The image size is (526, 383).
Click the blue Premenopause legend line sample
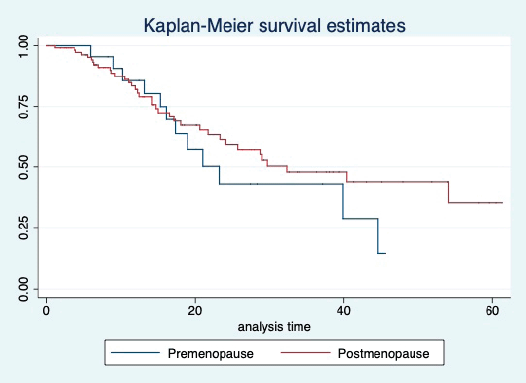tap(135, 352)
